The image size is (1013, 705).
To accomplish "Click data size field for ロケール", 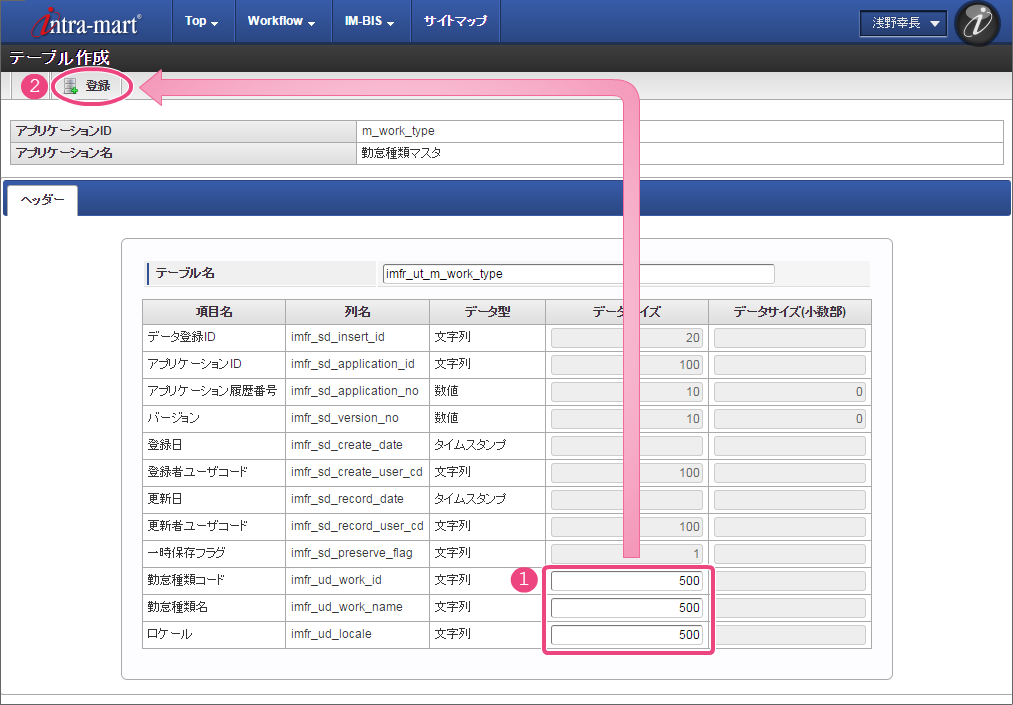I will 627,635.
